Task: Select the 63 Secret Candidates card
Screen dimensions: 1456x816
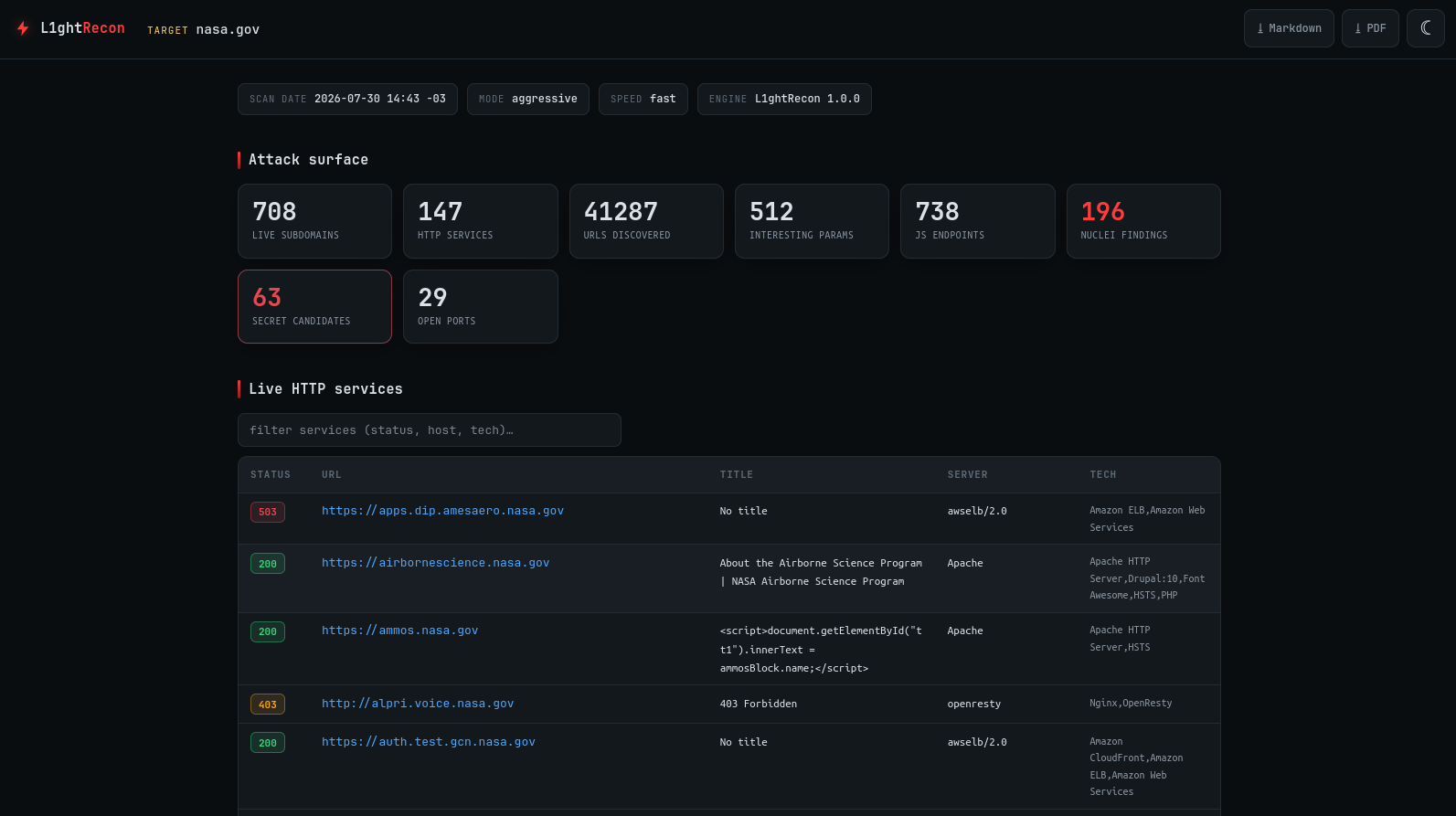Action: pos(314,307)
